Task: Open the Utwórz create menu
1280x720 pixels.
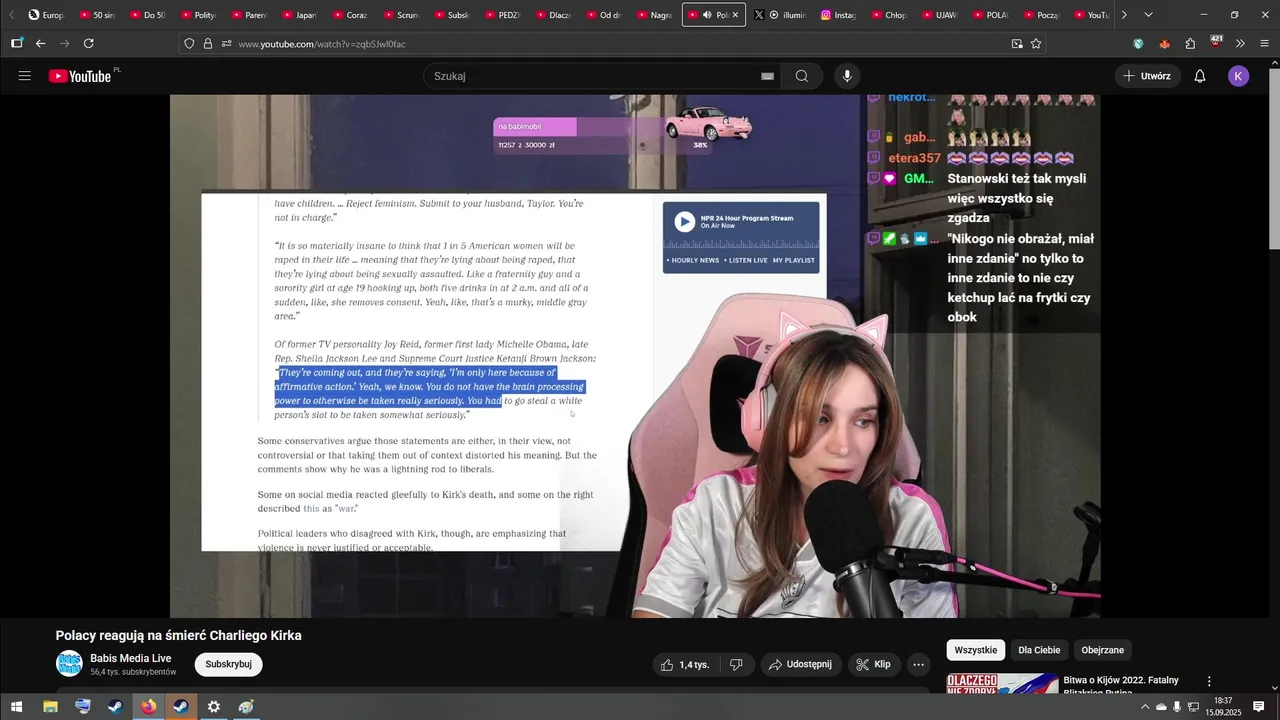Action: (1147, 76)
